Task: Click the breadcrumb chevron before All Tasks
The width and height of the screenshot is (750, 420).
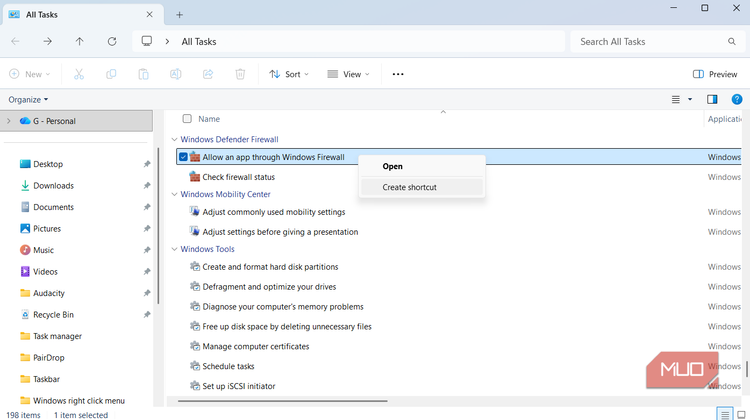Action: (167, 42)
